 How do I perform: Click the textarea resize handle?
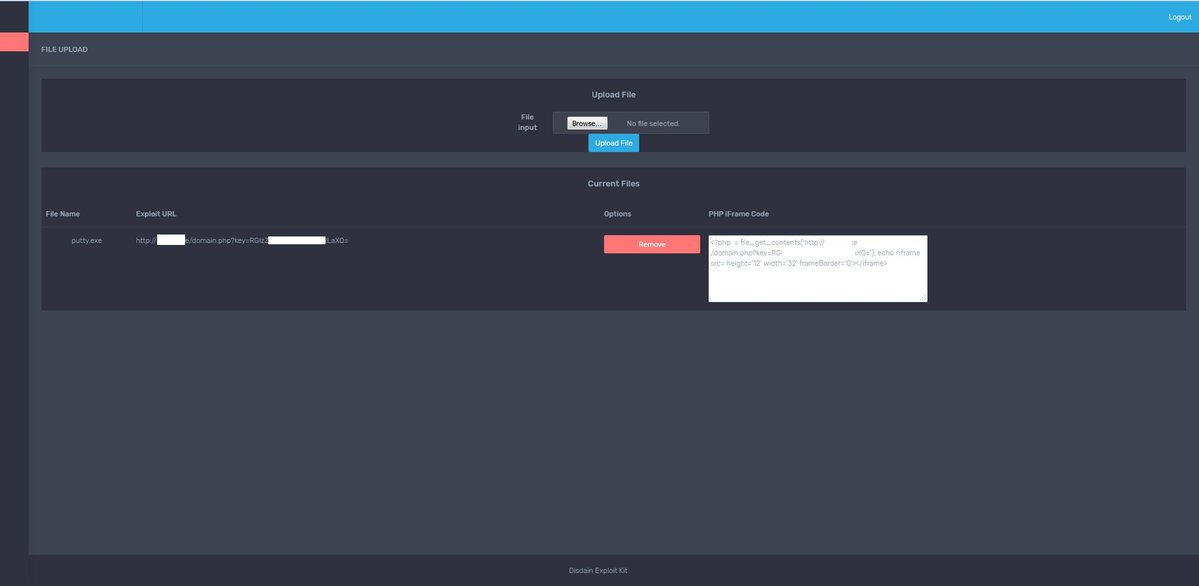923,298
